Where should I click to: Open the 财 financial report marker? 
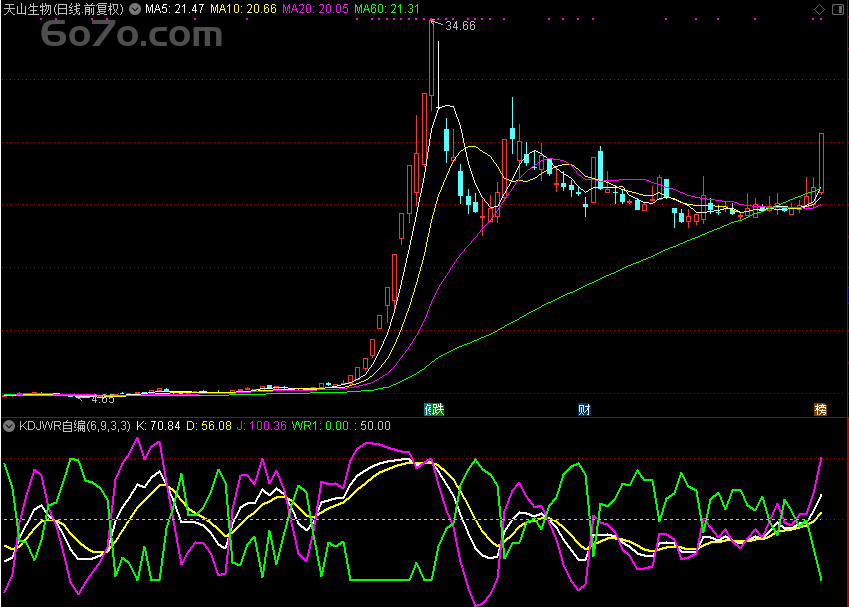pyautogui.click(x=584, y=409)
